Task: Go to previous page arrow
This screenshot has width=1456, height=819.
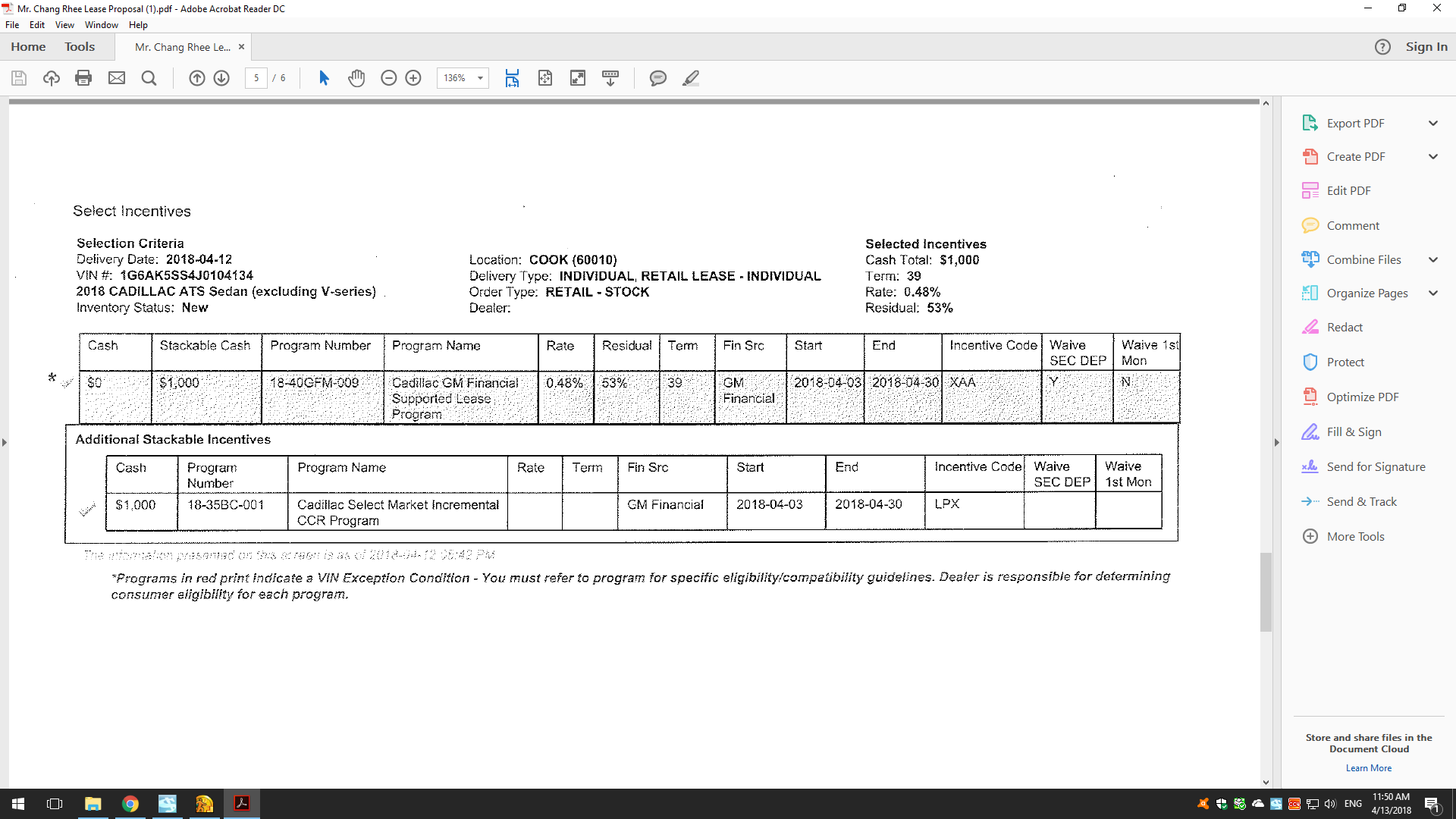Action: coord(197,78)
